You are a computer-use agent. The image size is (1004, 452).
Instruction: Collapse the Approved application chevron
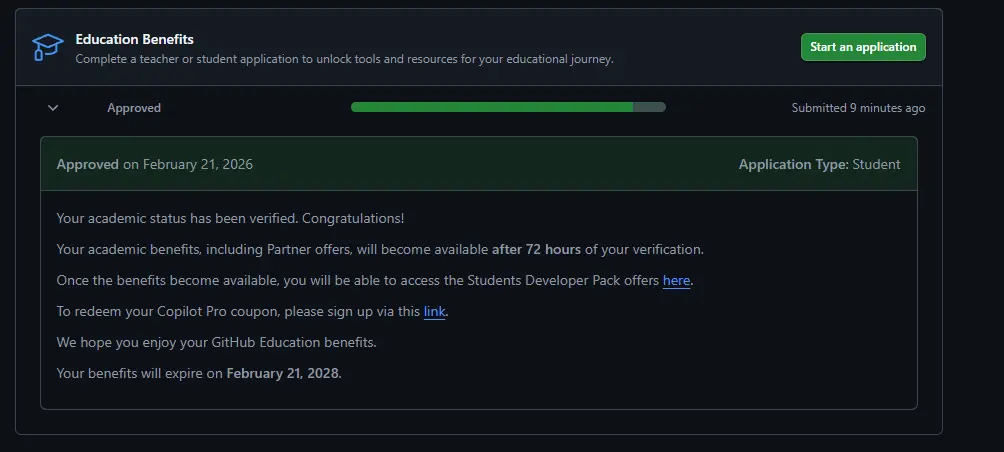point(53,108)
